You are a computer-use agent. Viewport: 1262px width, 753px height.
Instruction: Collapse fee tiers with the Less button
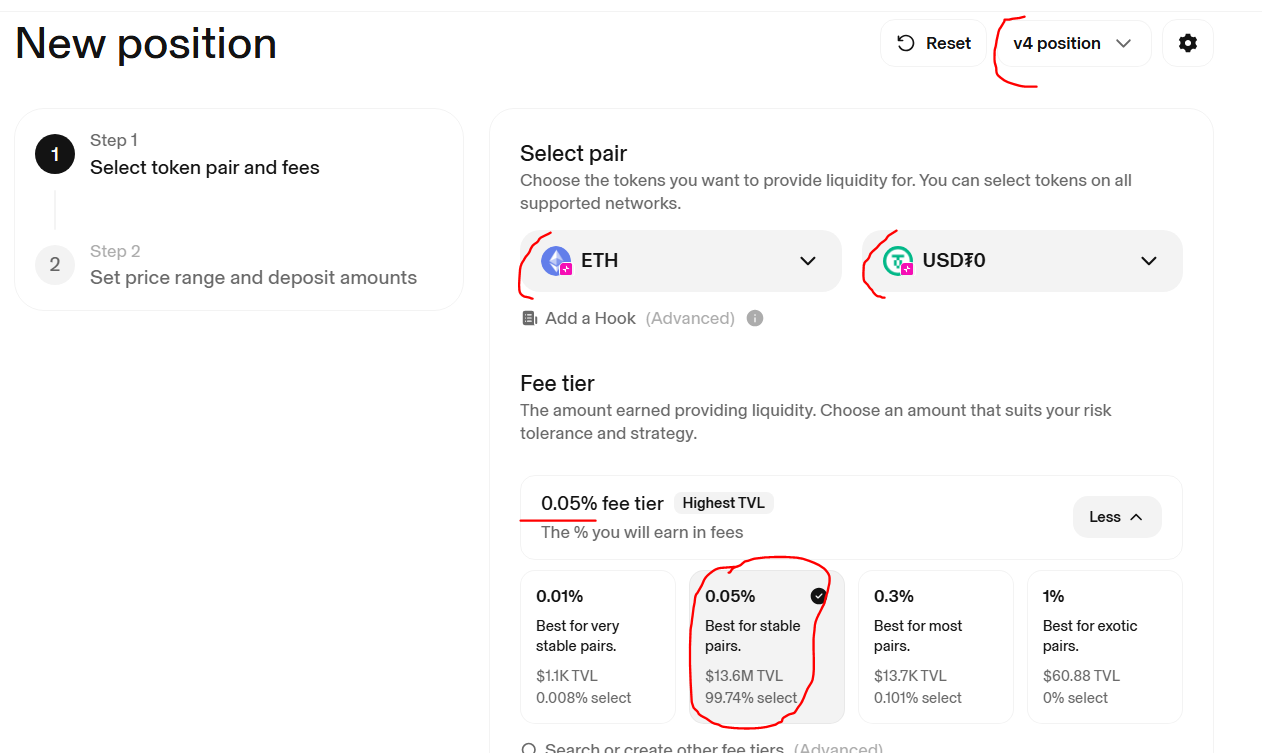pyautogui.click(x=1117, y=517)
